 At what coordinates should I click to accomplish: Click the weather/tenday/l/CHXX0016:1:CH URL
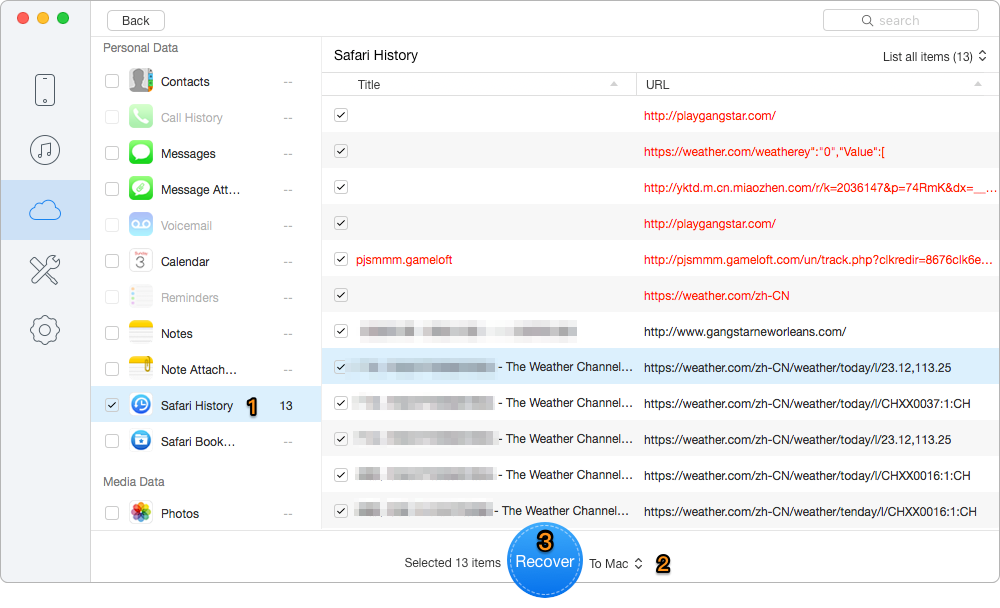coord(810,511)
